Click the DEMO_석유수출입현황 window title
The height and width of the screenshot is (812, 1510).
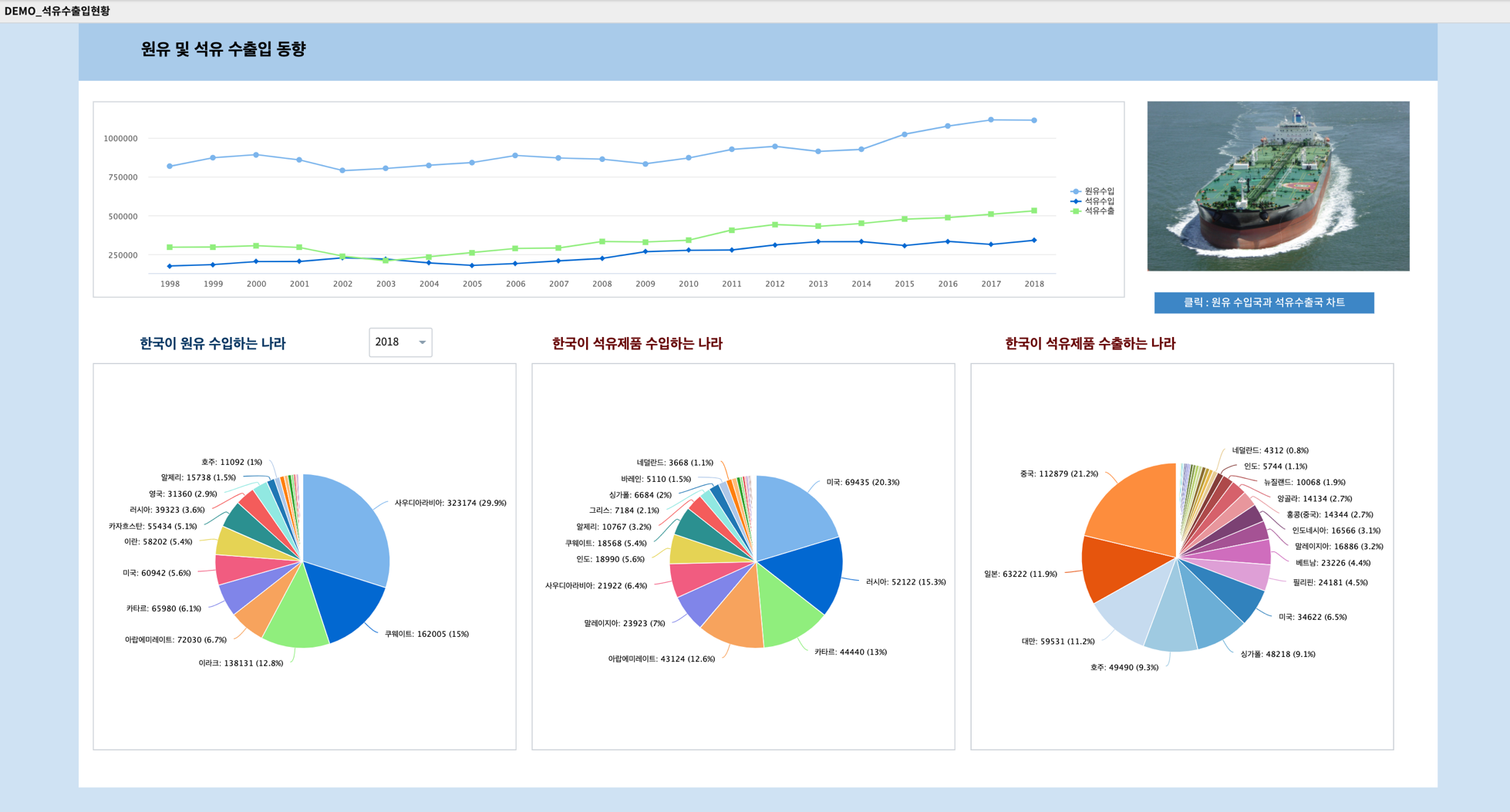(x=57, y=11)
